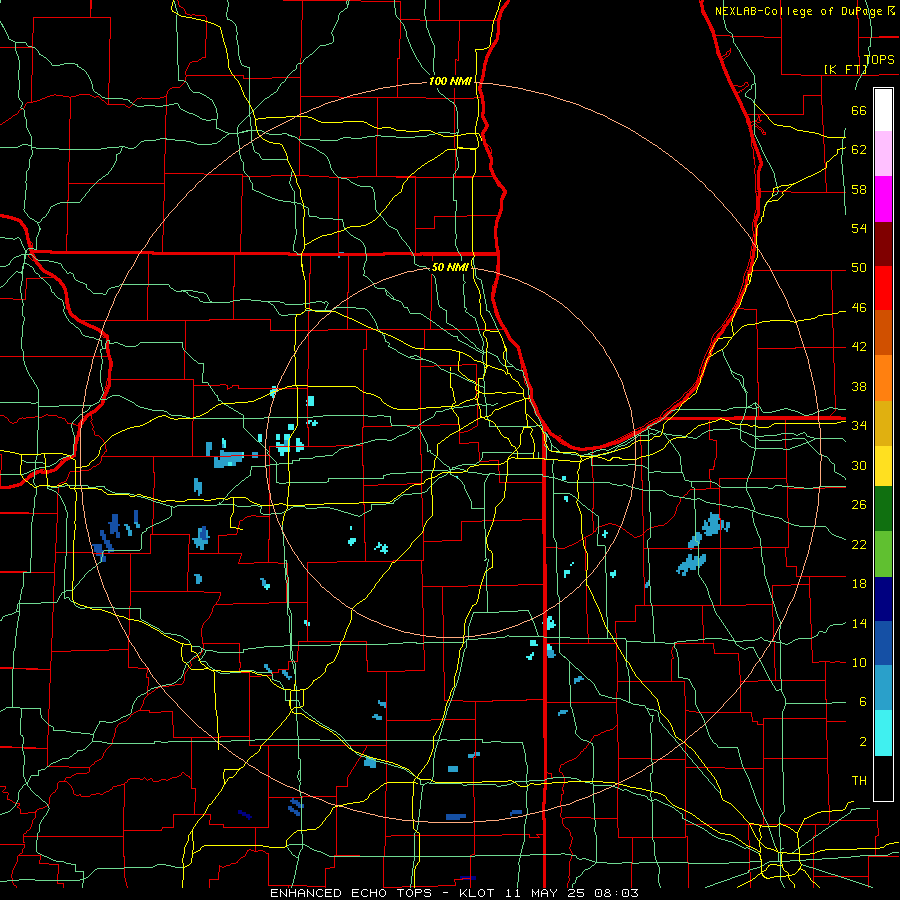
Task: Select the bright red legend swatch
Action: [883, 288]
